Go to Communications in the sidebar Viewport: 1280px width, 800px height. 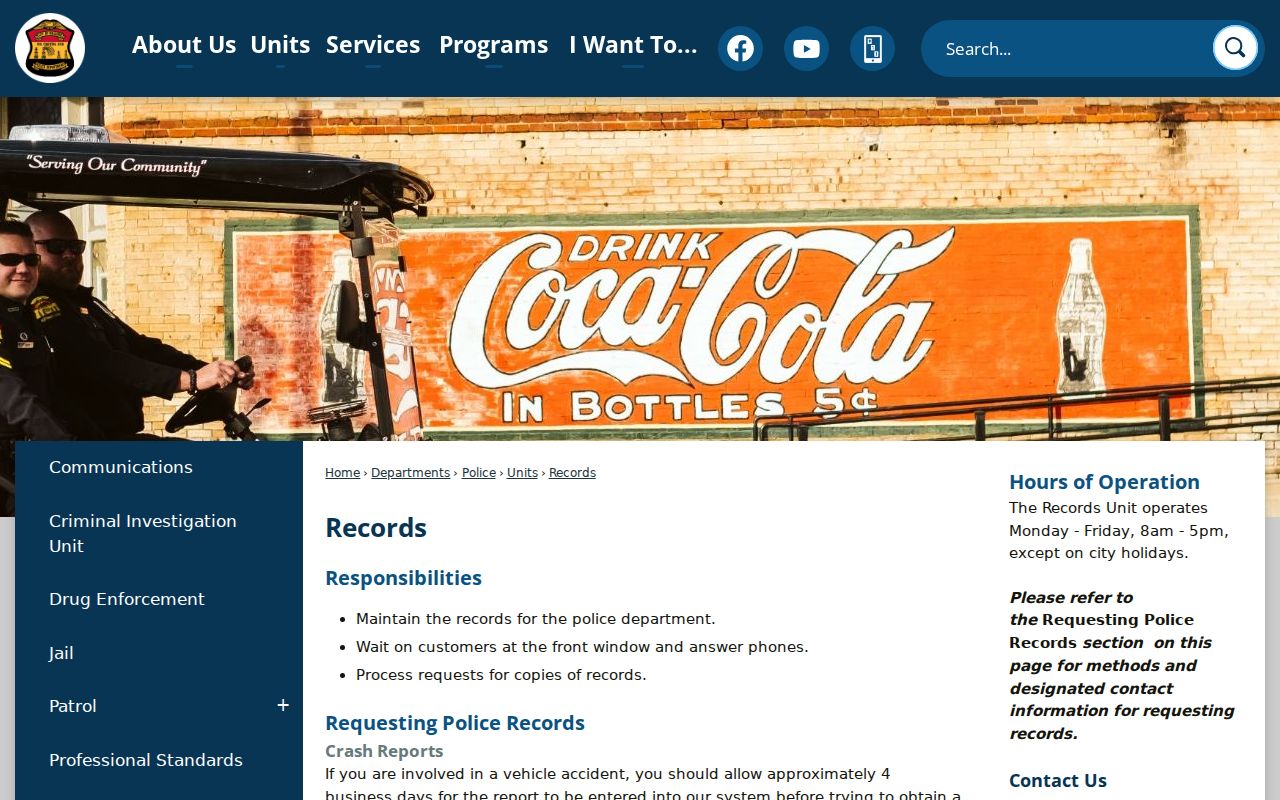121,467
